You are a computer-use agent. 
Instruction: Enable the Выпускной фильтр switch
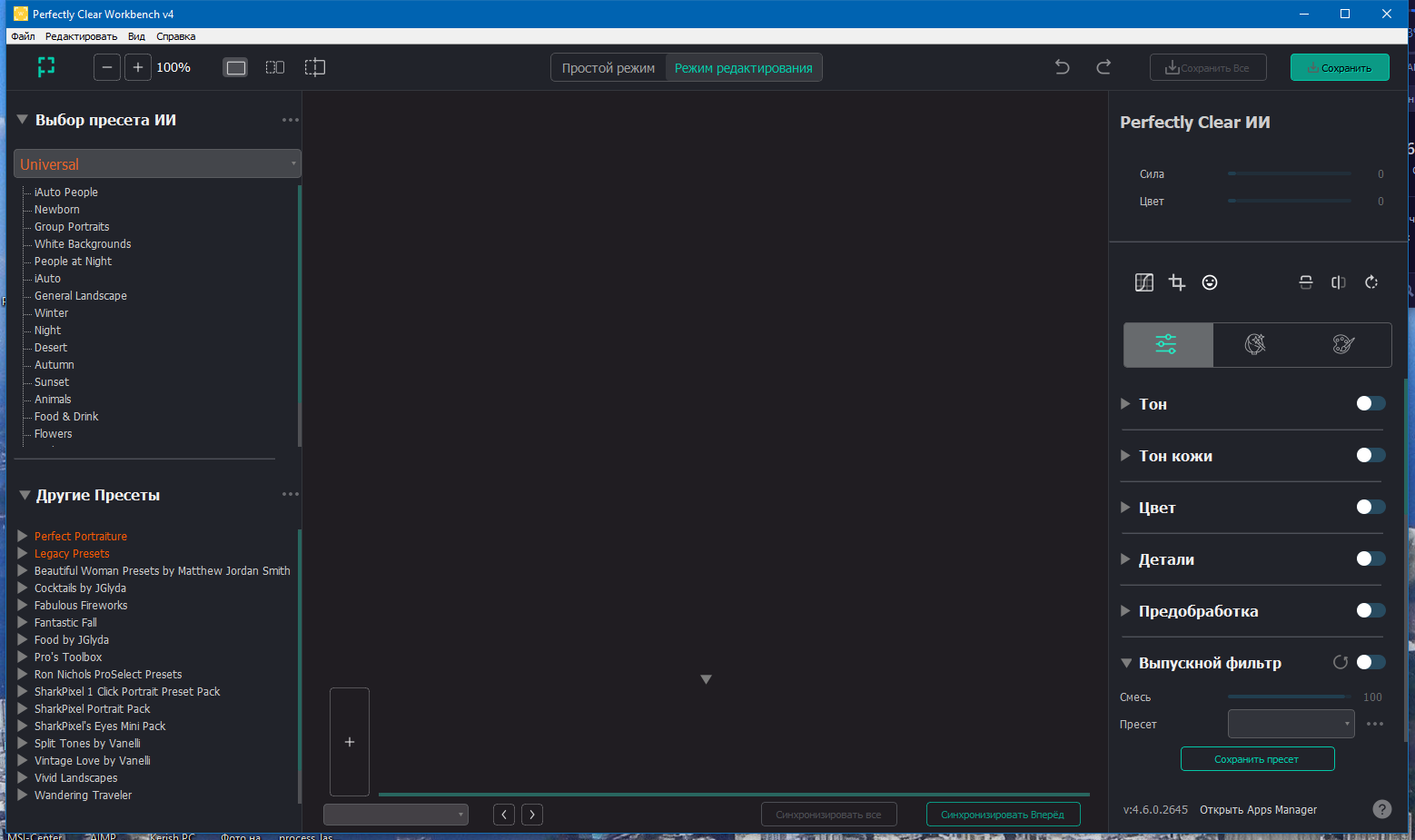[1370, 662]
